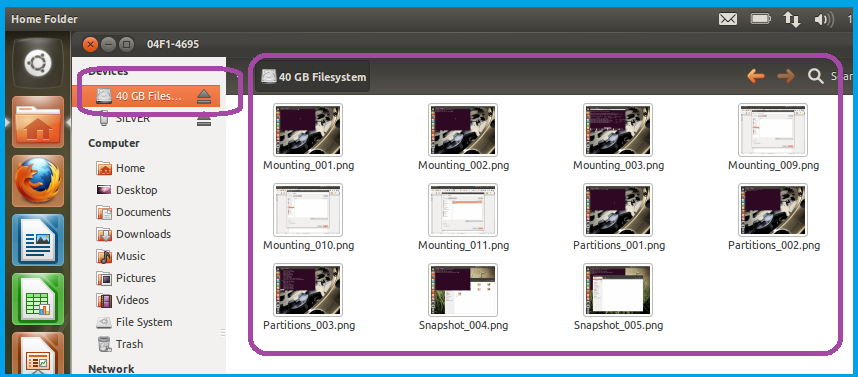Open Home Folder from the launcher

click(x=38, y=123)
